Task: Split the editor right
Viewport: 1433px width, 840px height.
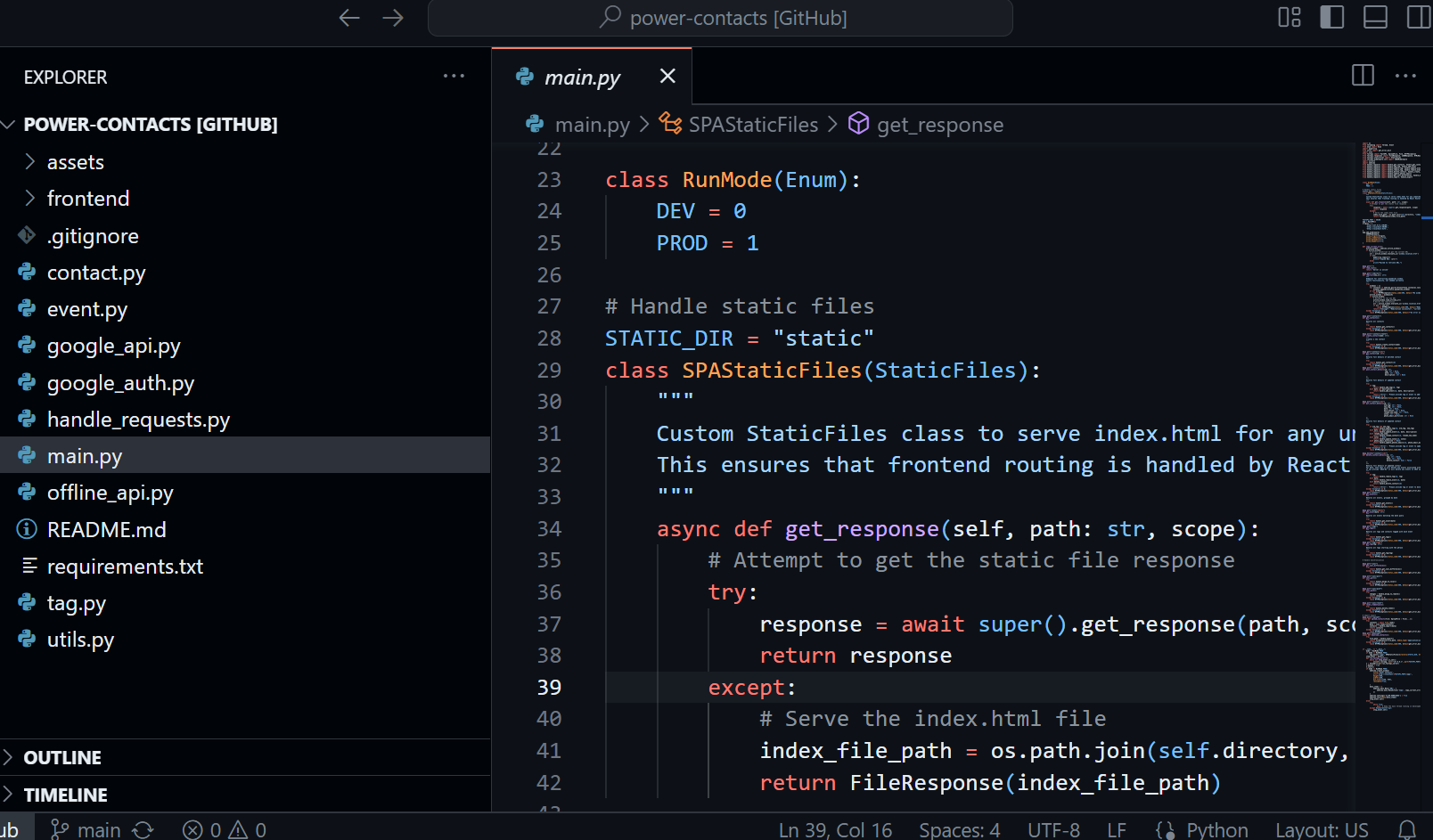Action: point(1363,75)
